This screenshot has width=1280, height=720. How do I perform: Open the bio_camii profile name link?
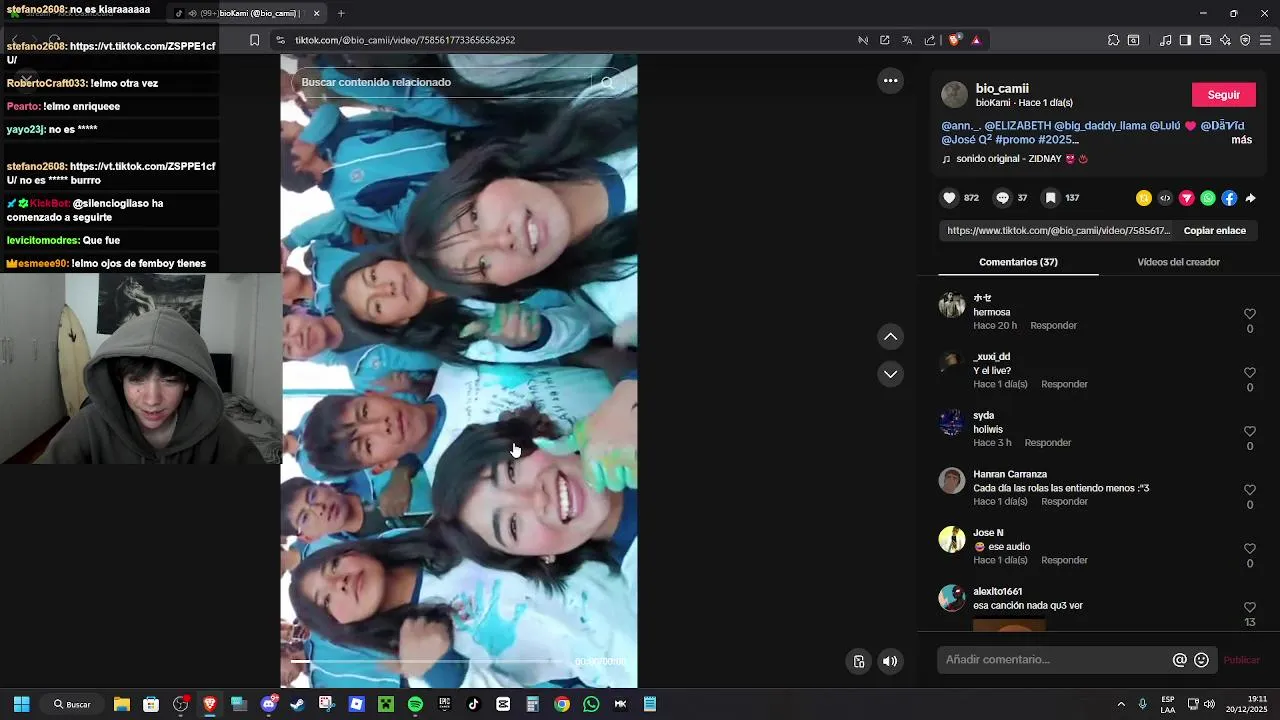coord(1002,88)
